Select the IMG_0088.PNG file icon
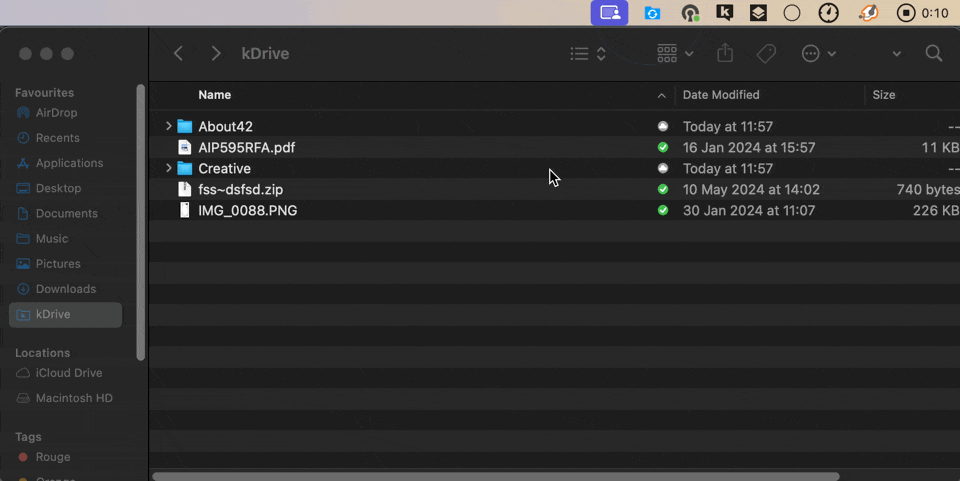 184,210
